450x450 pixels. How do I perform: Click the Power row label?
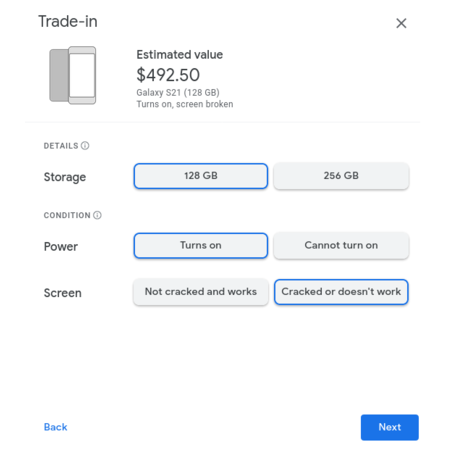coord(61,247)
